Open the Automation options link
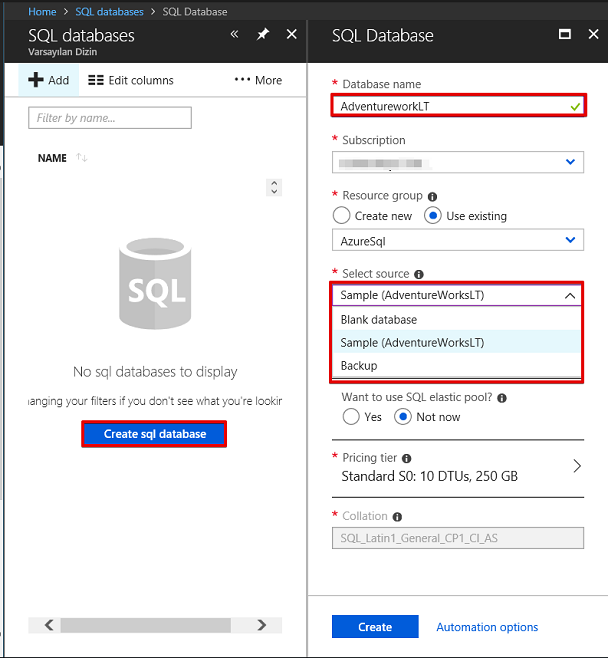This screenshot has width=608, height=658. click(x=487, y=627)
